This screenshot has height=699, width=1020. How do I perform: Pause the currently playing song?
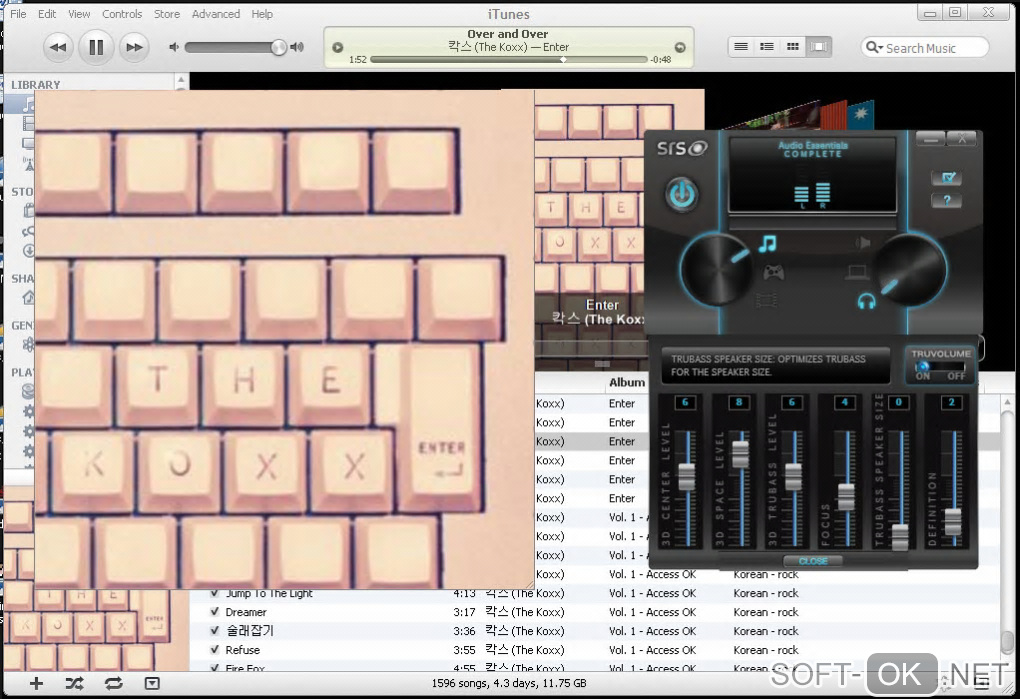point(96,47)
